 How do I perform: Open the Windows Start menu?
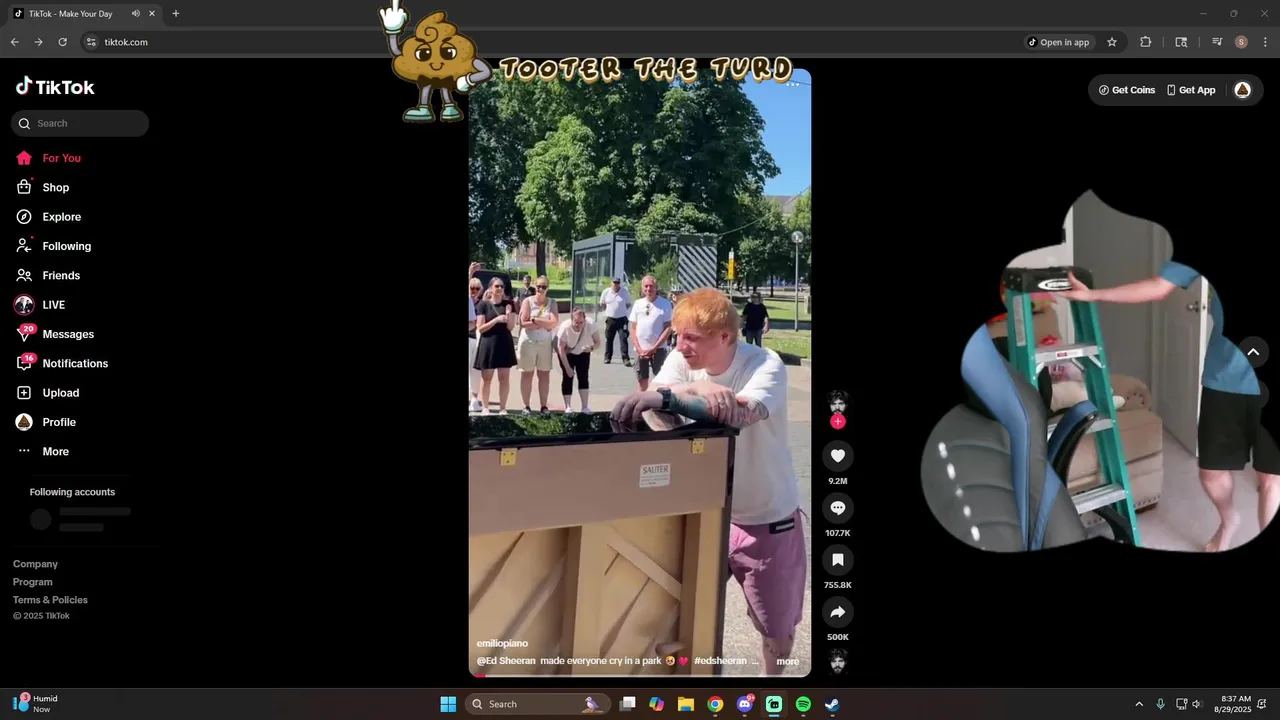coord(448,704)
